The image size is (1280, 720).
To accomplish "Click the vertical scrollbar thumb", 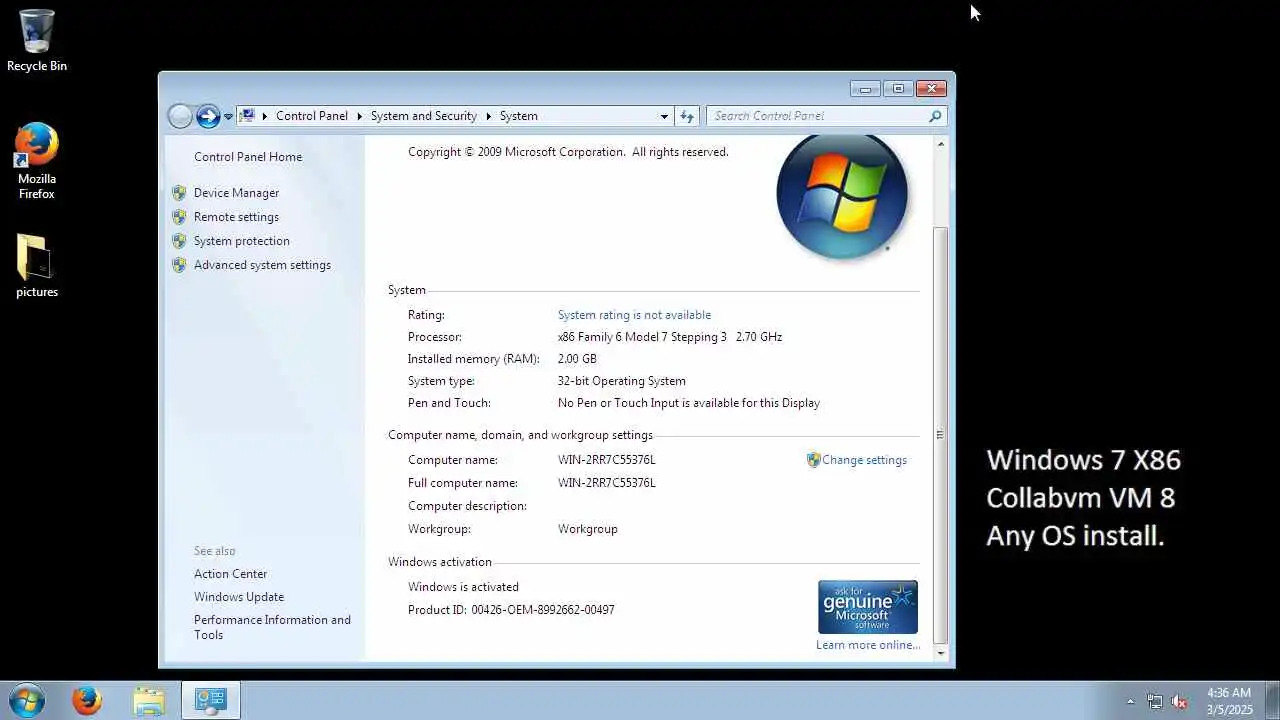I will pos(940,434).
